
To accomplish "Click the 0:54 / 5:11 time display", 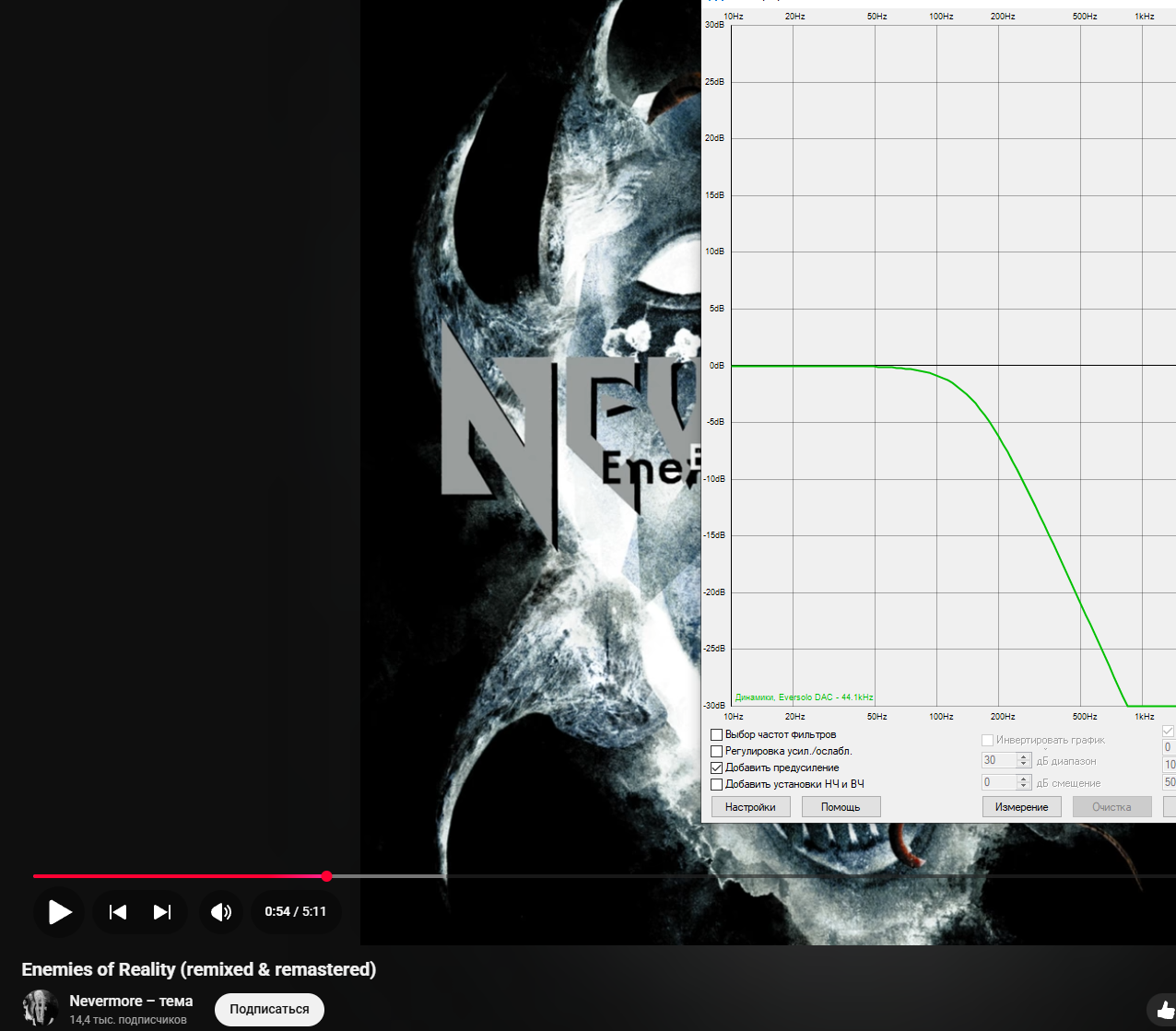I will point(296,911).
